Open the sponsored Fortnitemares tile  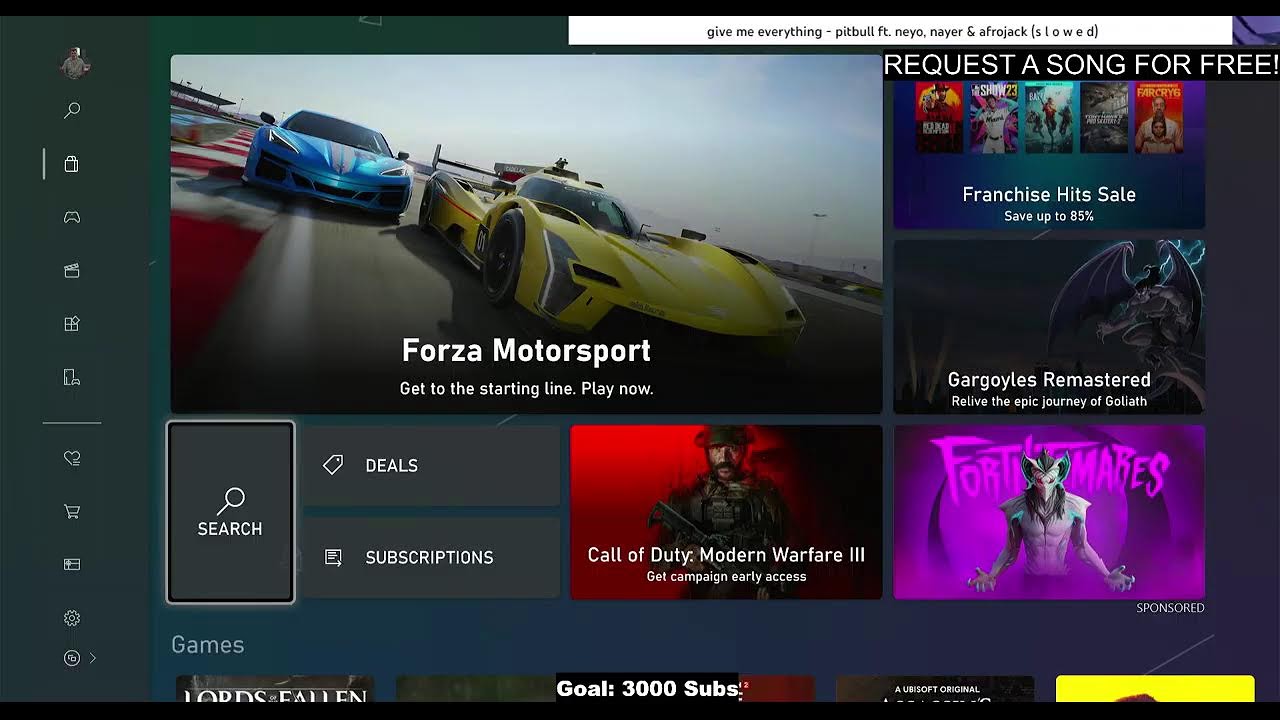click(x=1049, y=512)
